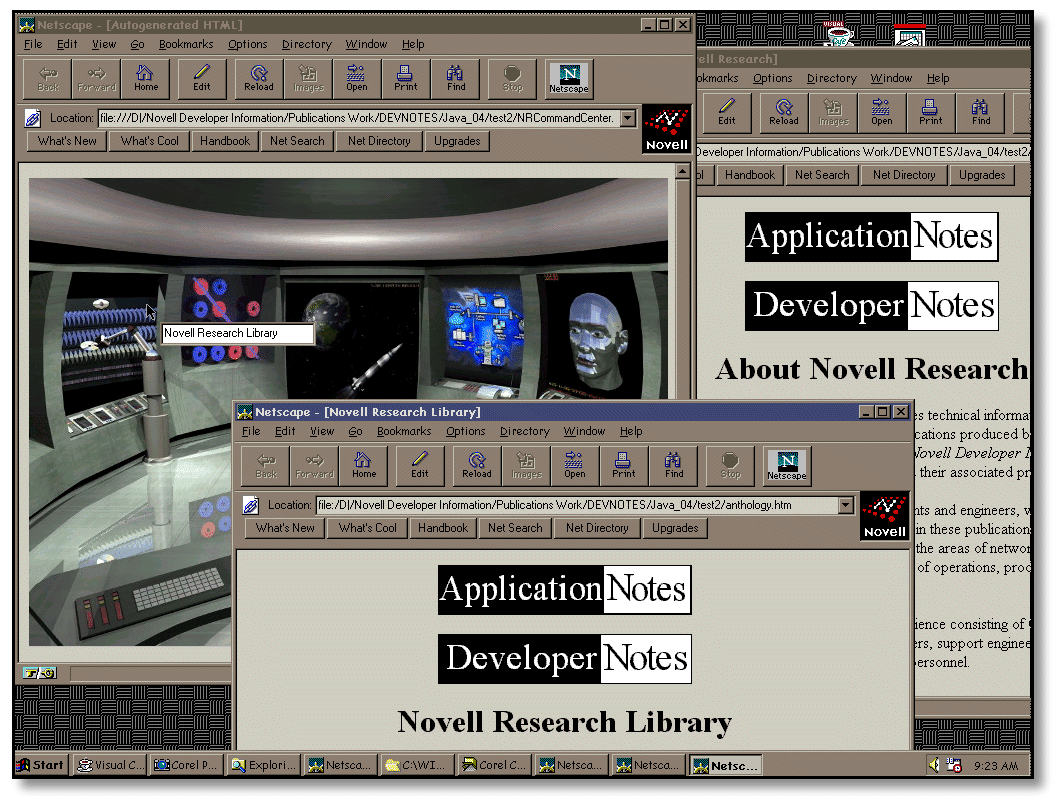Click Find in the Autogenerated HTML window toolbar
1059x803 pixels.
click(x=456, y=79)
